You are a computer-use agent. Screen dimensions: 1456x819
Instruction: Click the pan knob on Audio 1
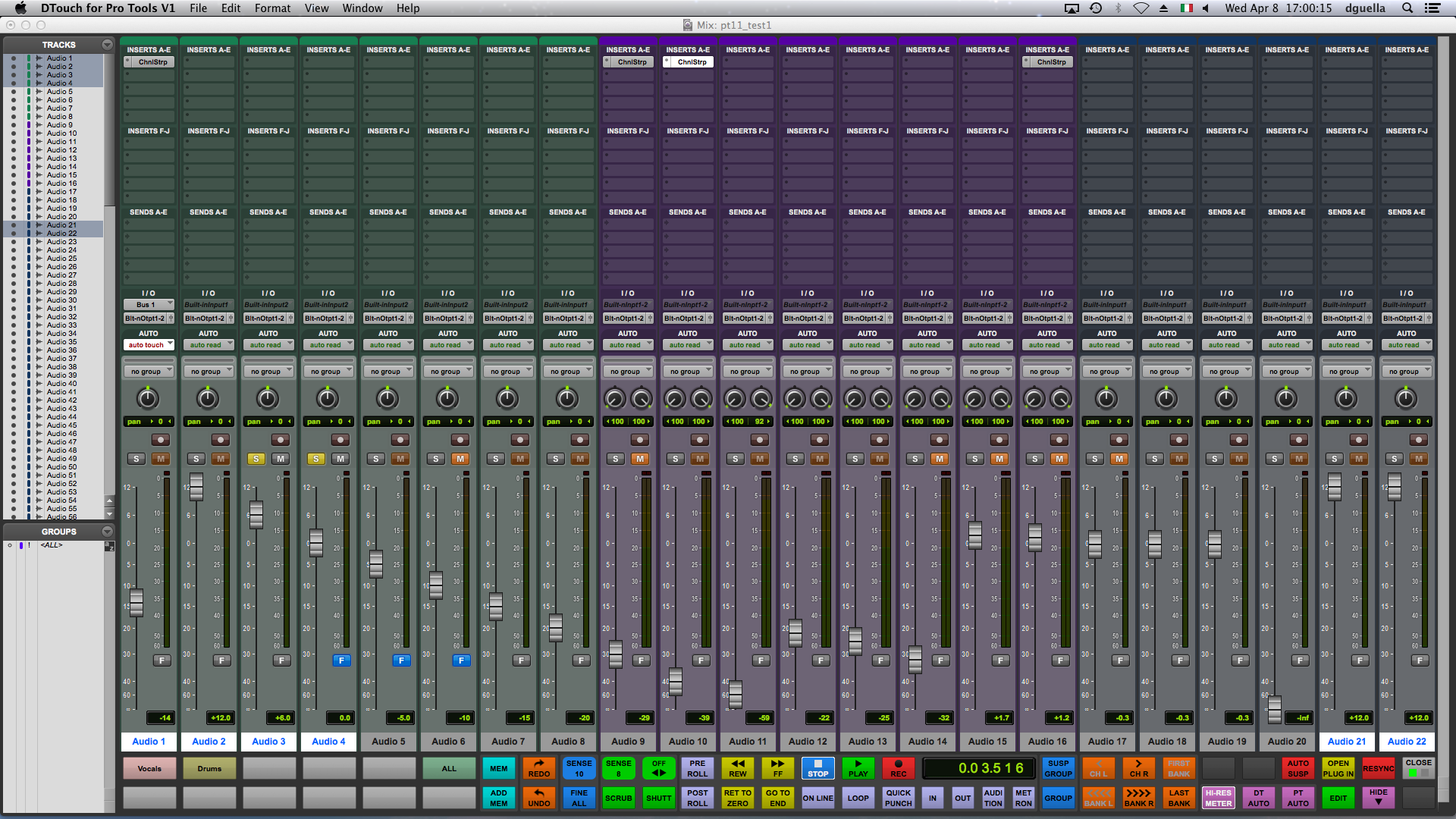click(148, 398)
